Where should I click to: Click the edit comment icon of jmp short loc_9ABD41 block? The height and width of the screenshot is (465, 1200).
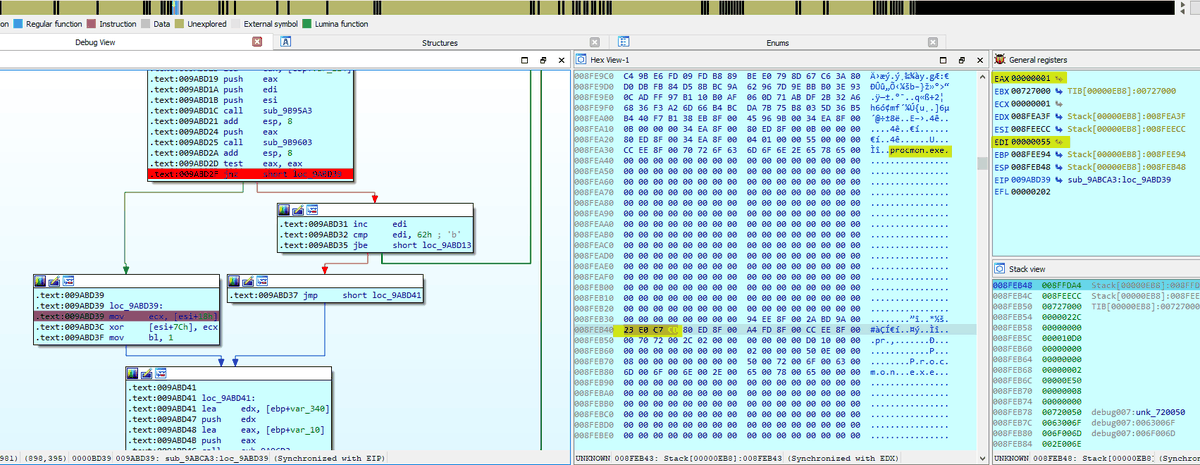[246, 282]
